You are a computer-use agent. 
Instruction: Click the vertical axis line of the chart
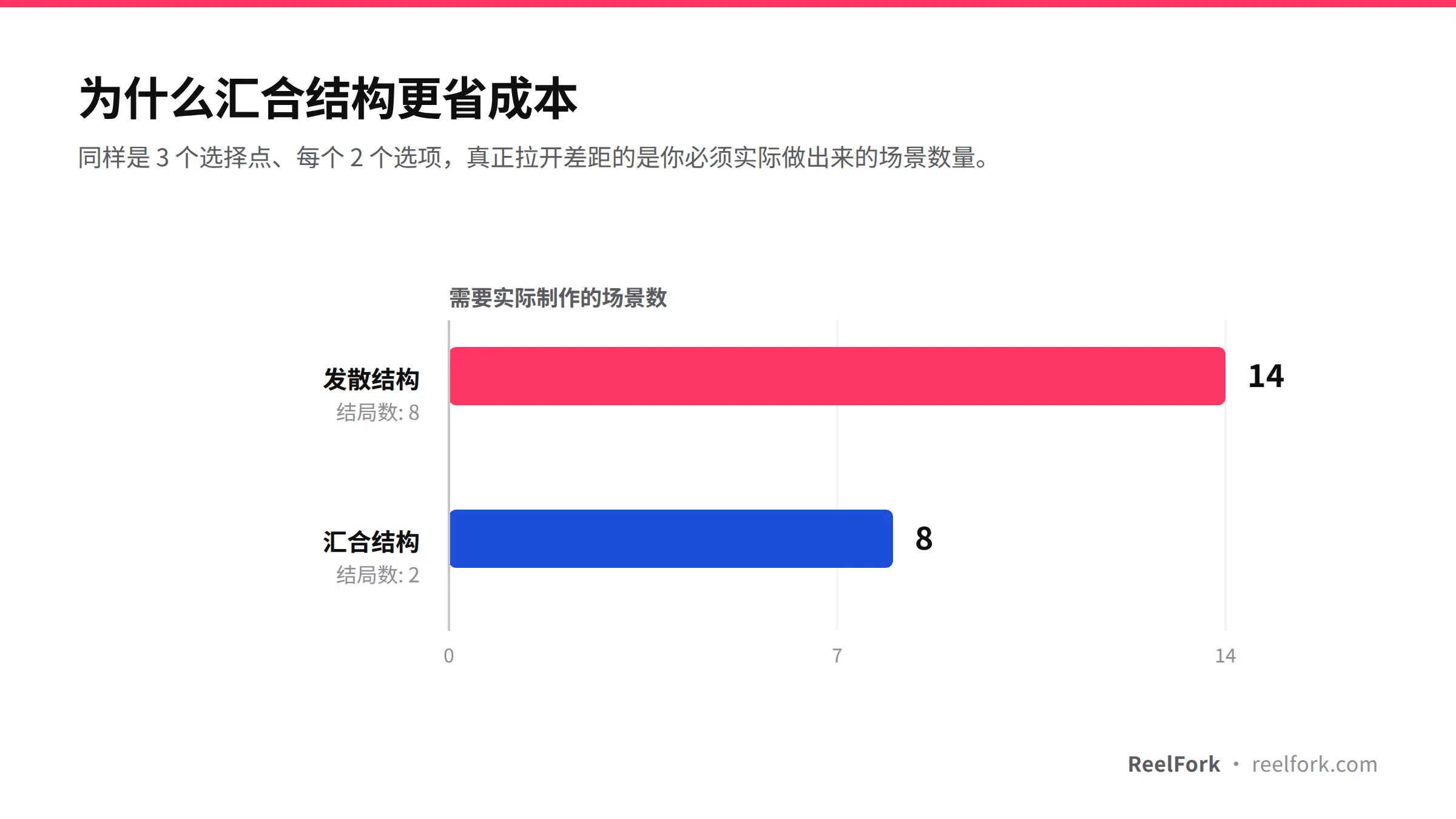pyautogui.click(x=449, y=476)
